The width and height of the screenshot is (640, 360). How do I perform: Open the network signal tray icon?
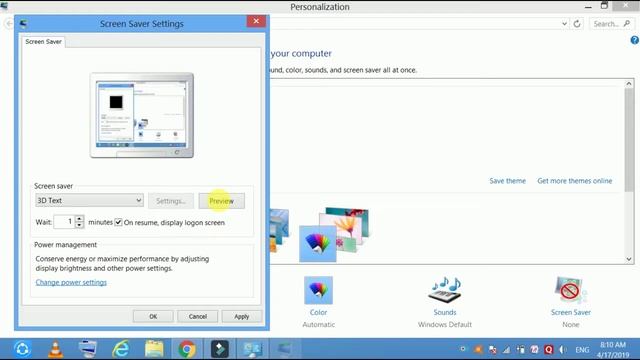507,350
